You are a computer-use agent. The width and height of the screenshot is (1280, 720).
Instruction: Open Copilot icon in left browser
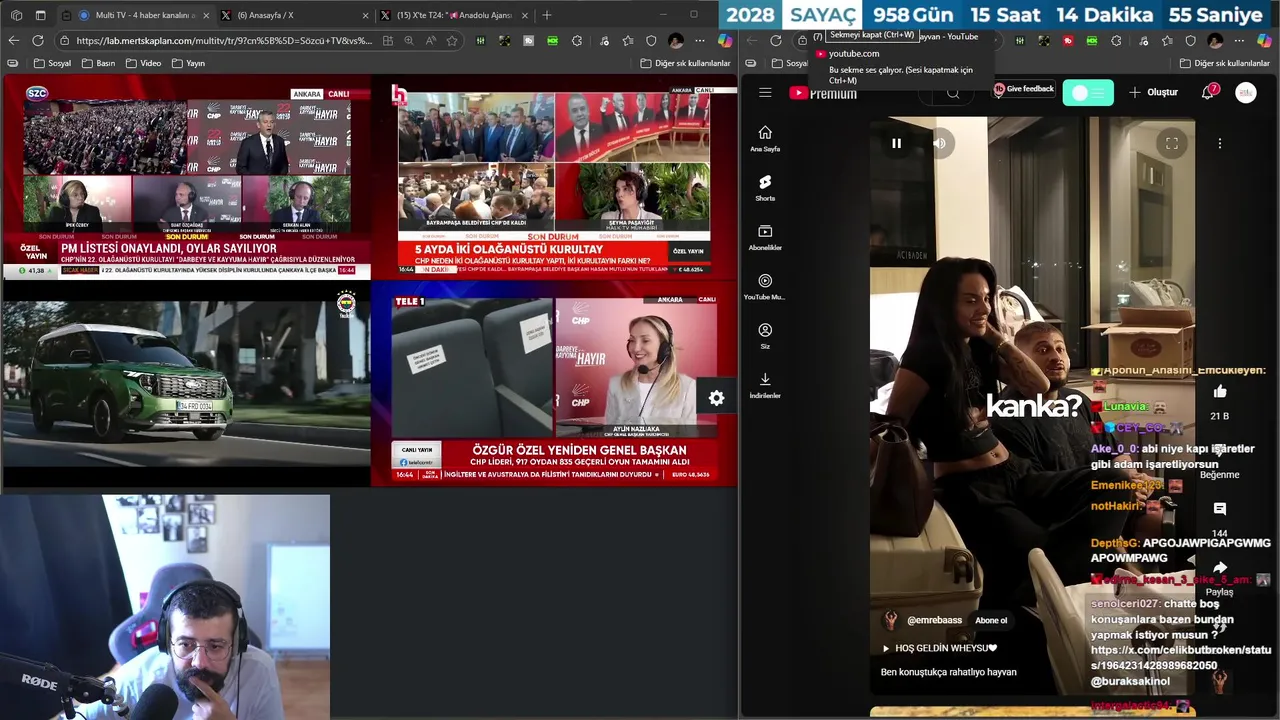(x=725, y=41)
